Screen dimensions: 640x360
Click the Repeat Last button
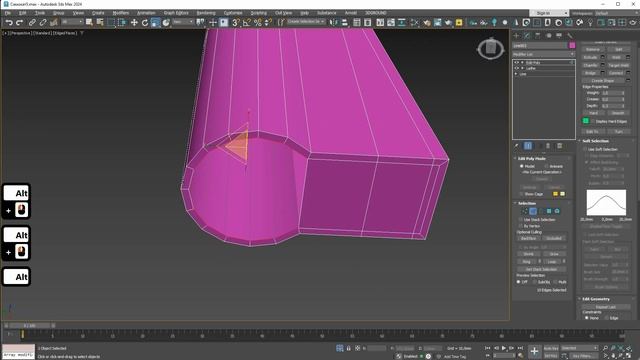(605, 307)
